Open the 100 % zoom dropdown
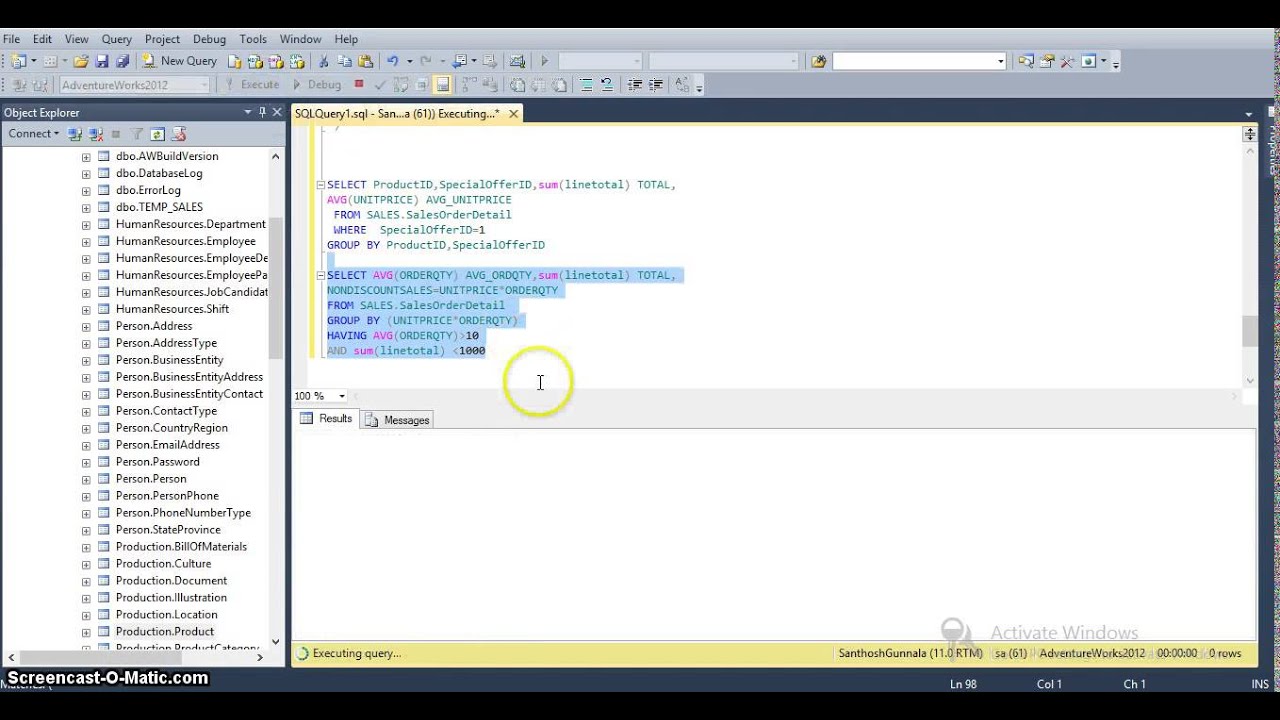 tap(341, 396)
